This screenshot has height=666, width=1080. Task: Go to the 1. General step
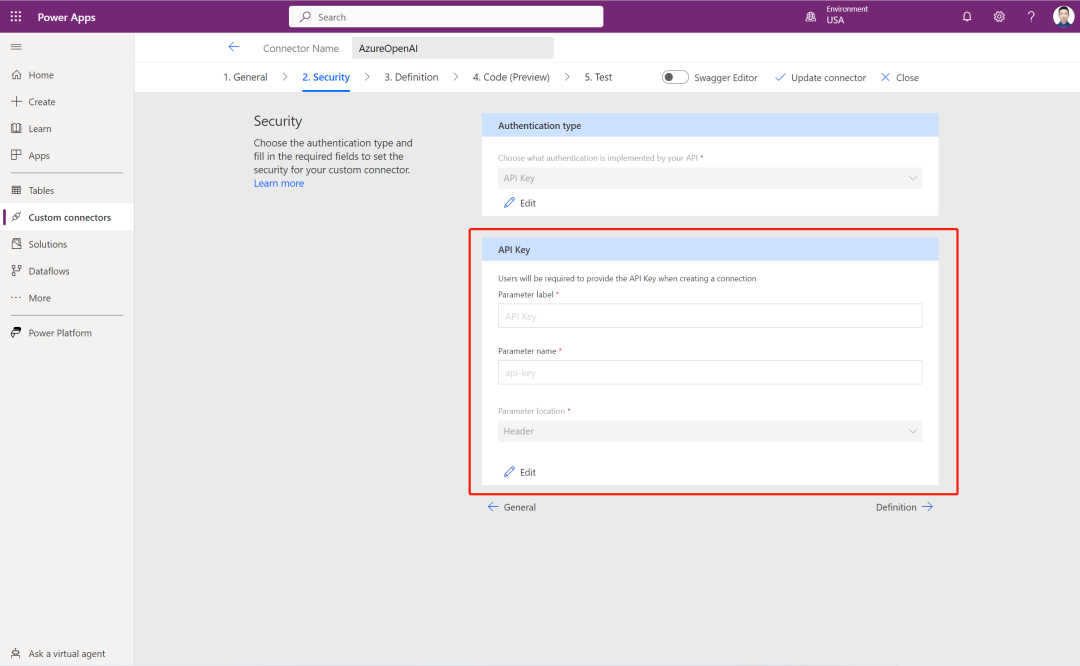pos(245,77)
